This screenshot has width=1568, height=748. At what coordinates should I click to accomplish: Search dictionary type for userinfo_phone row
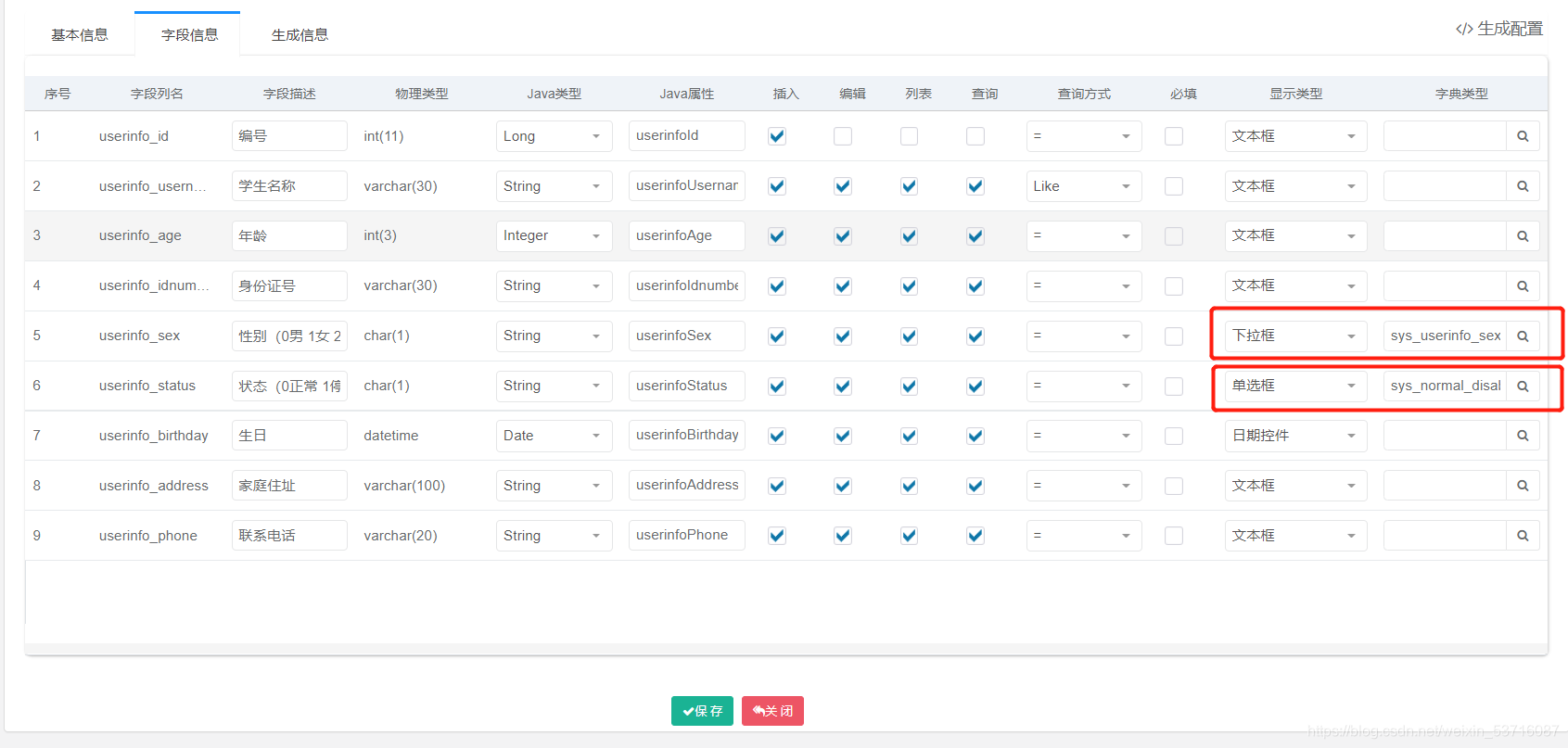1523,536
